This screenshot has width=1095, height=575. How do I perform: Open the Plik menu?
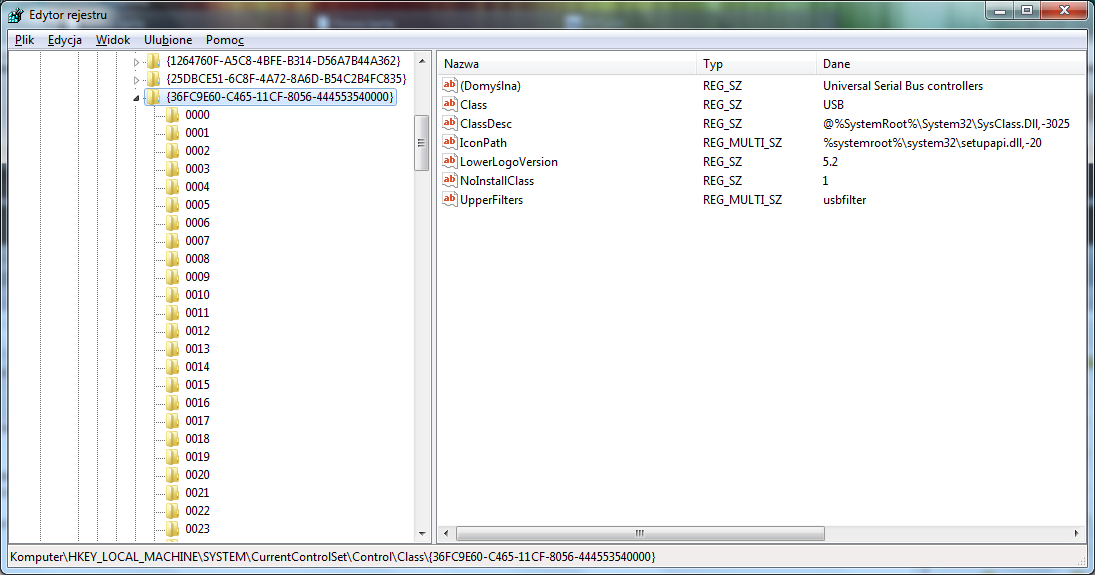click(x=24, y=40)
